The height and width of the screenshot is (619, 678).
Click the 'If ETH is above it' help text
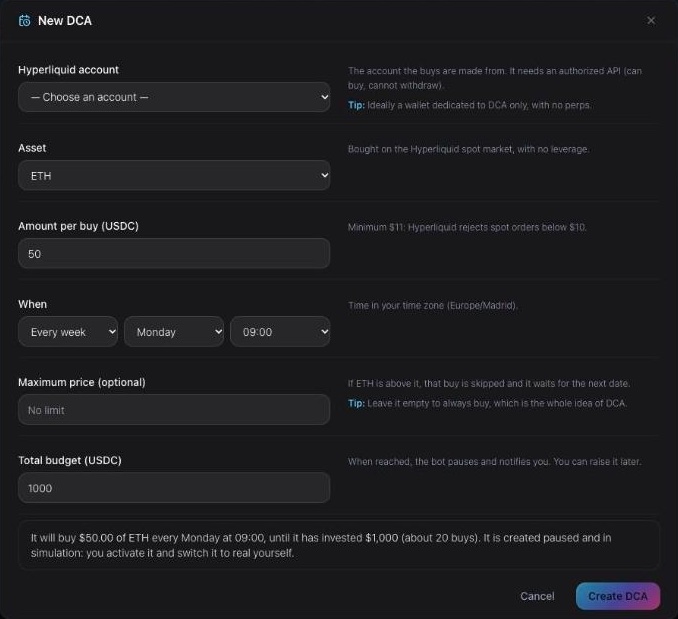pos(489,383)
